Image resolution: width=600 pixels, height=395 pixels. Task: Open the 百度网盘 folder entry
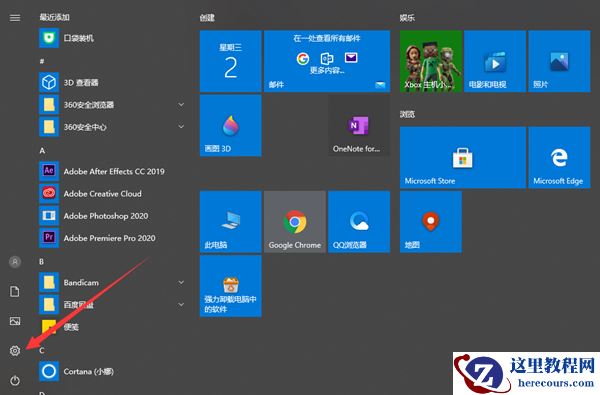tap(111, 305)
